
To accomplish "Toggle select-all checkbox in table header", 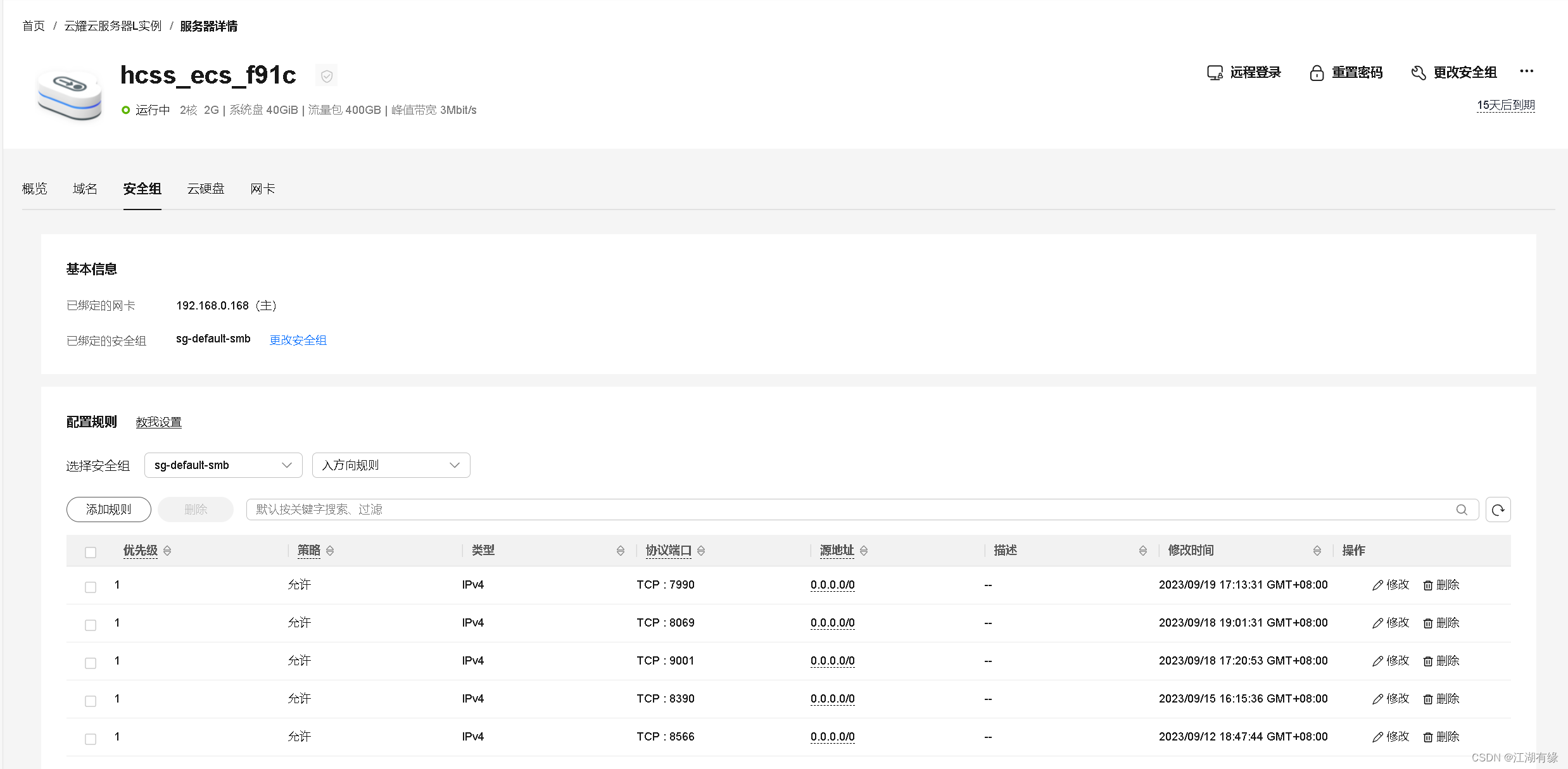I will (91, 553).
